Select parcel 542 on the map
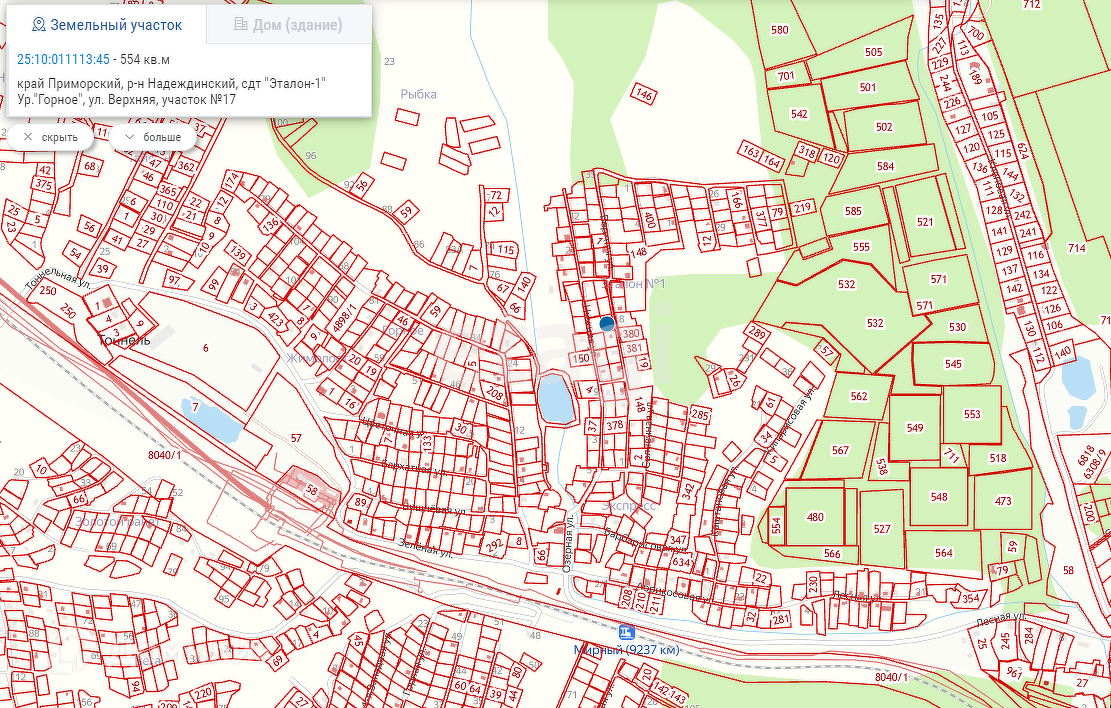The height and width of the screenshot is (708, 1111). [x=799, y=113]
